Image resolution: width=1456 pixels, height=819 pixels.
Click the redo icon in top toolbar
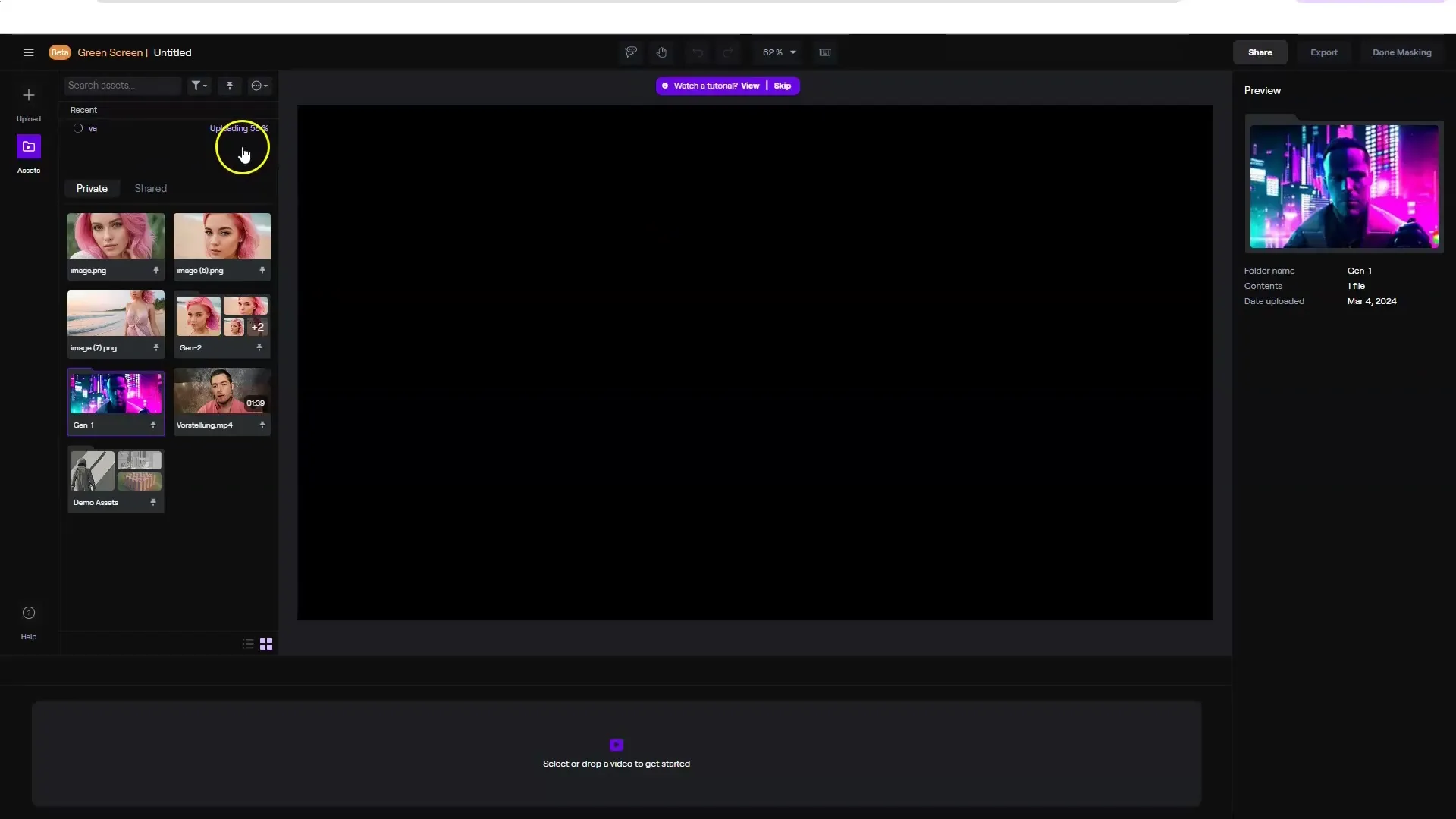[x=727, y=52]
